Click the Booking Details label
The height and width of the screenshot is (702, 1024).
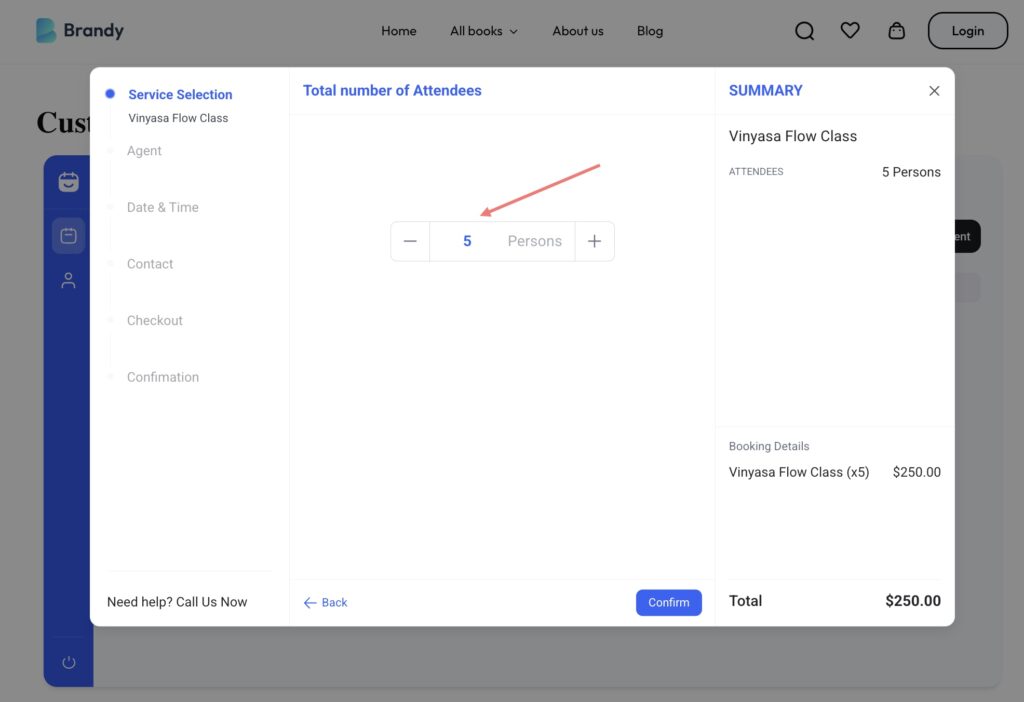769,446
